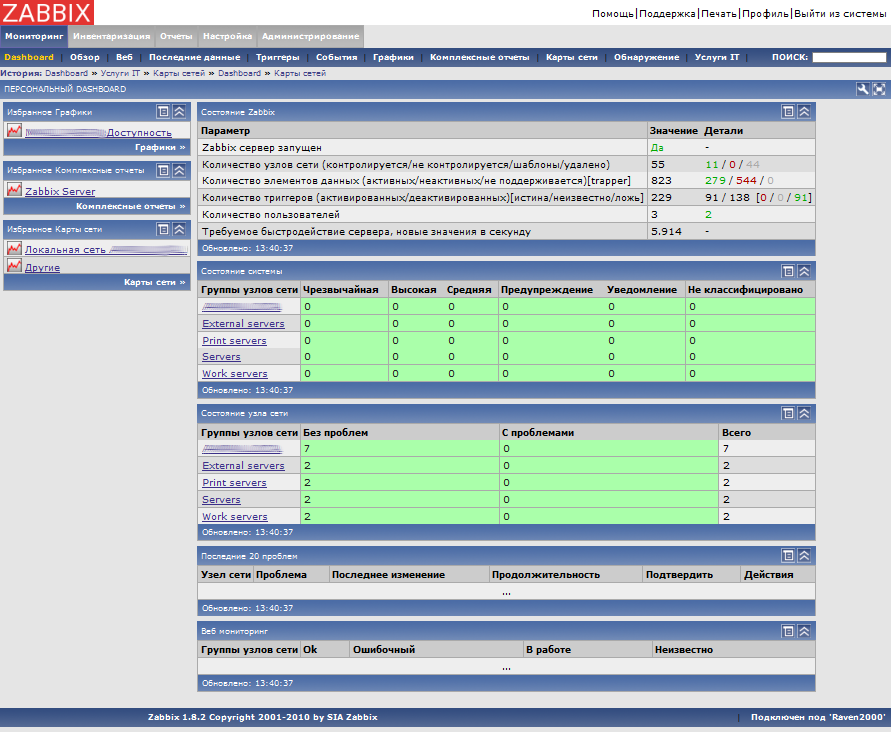Click the ZABBIX logo
The image size is (891, 732).
pyautogui.click(x=47, y=13)
